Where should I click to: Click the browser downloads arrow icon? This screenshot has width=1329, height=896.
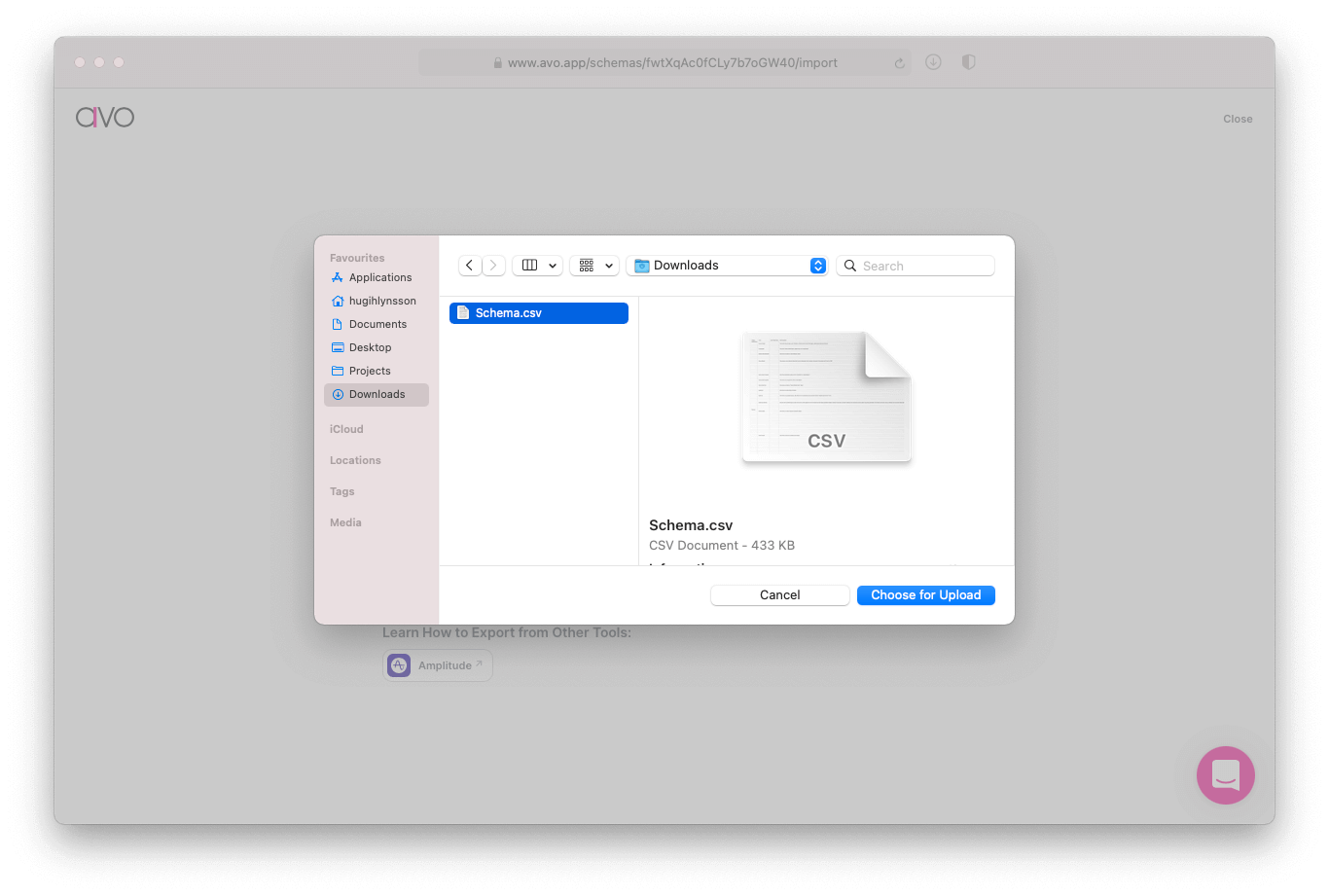(x=933, y=61)
